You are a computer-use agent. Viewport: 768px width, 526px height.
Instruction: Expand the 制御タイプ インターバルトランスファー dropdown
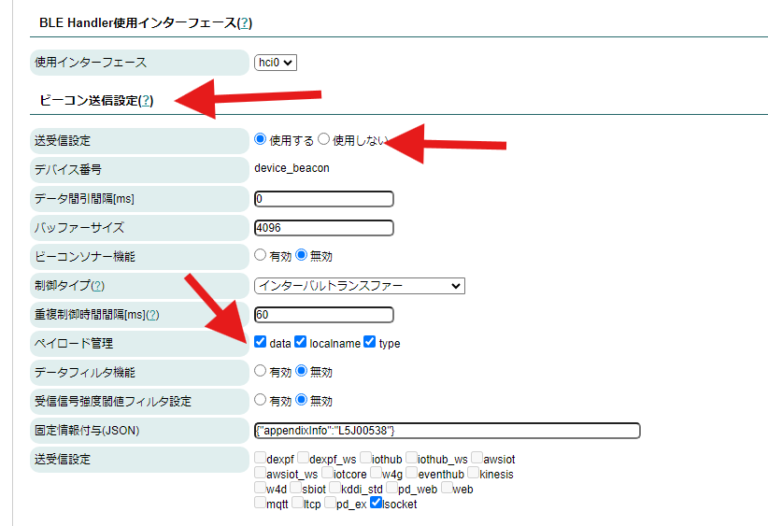[x=359, y=286]
